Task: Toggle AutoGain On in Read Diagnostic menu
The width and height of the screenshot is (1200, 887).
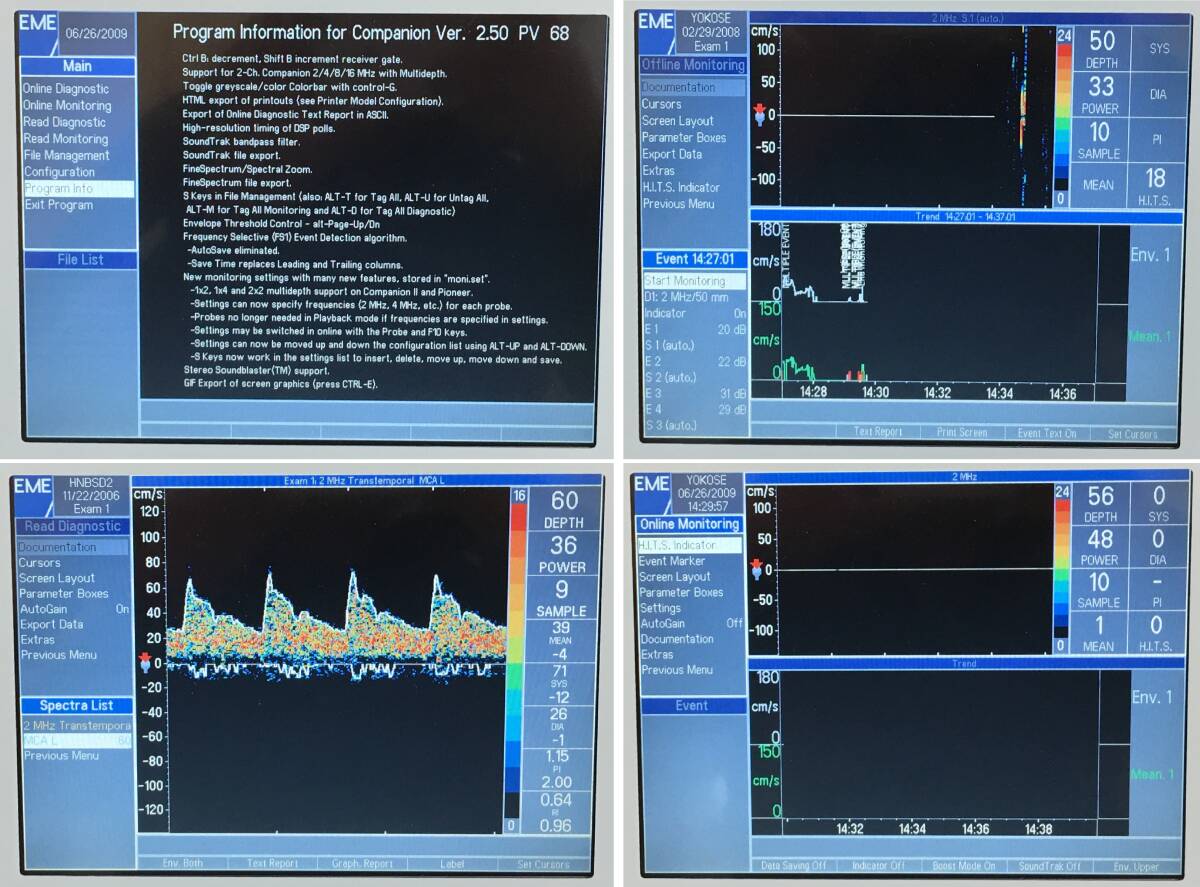Action: click(x=74, y=608)
